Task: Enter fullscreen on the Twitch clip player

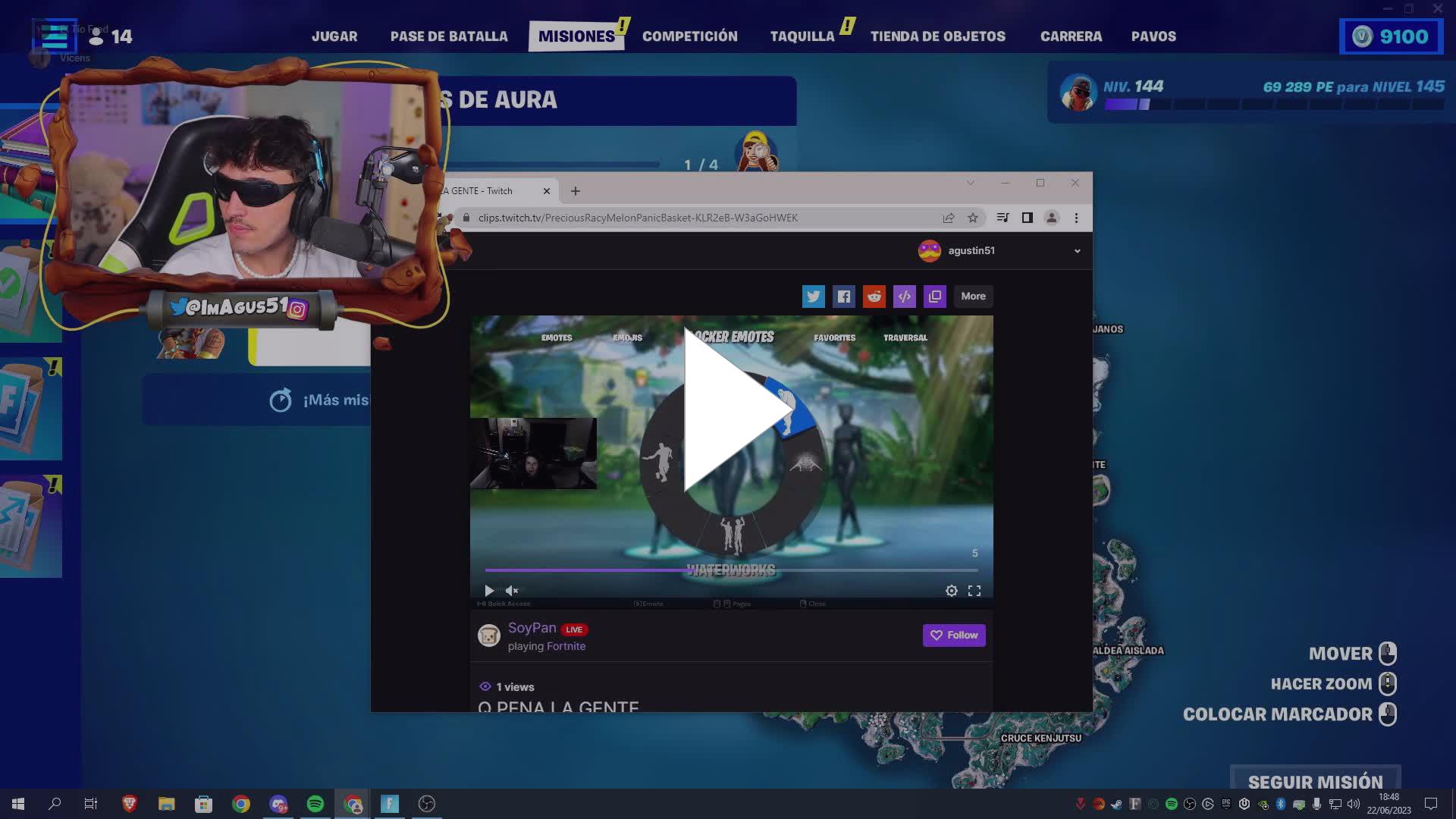Action: tap(974, 590)
